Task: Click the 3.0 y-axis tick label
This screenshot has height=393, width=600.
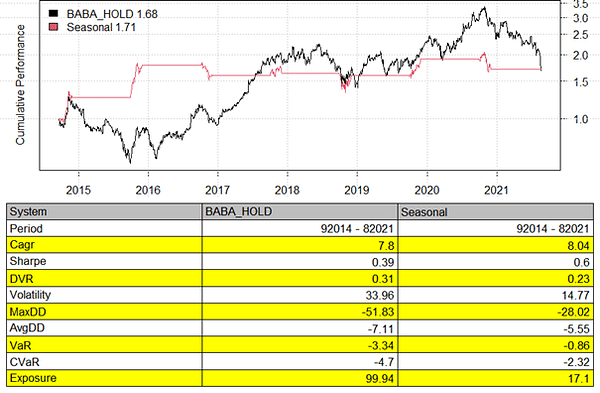Action: point(580,18)
